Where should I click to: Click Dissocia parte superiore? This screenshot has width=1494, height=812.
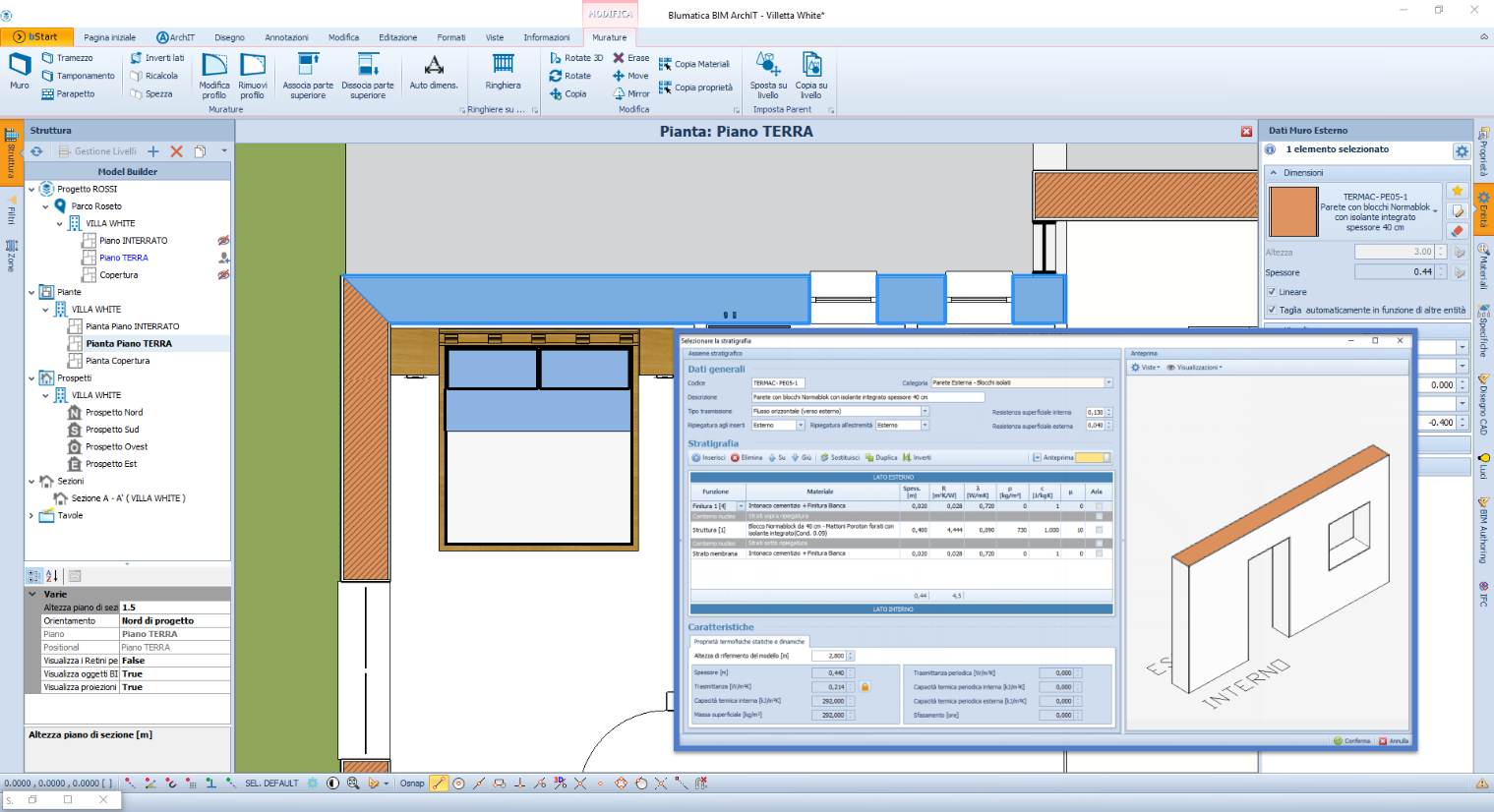368,77
